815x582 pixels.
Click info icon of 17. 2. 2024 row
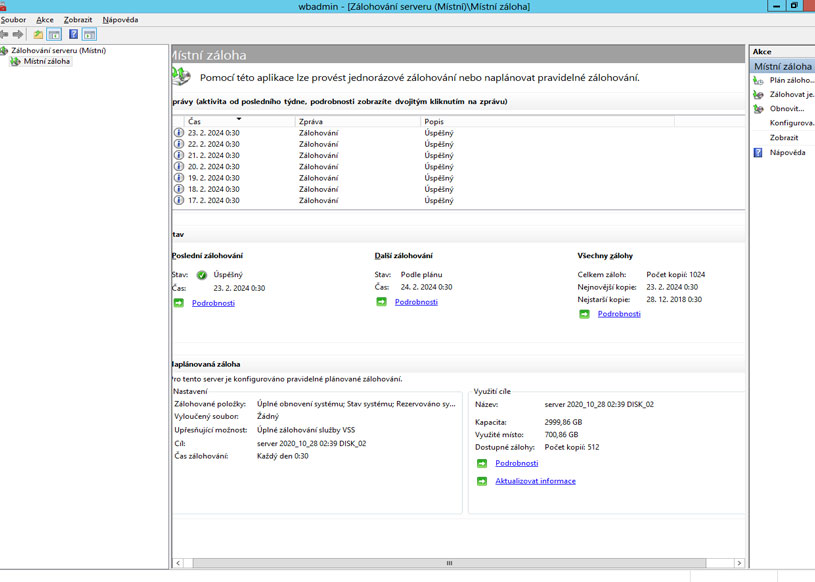pyautogui.click(x=179, y=200)
